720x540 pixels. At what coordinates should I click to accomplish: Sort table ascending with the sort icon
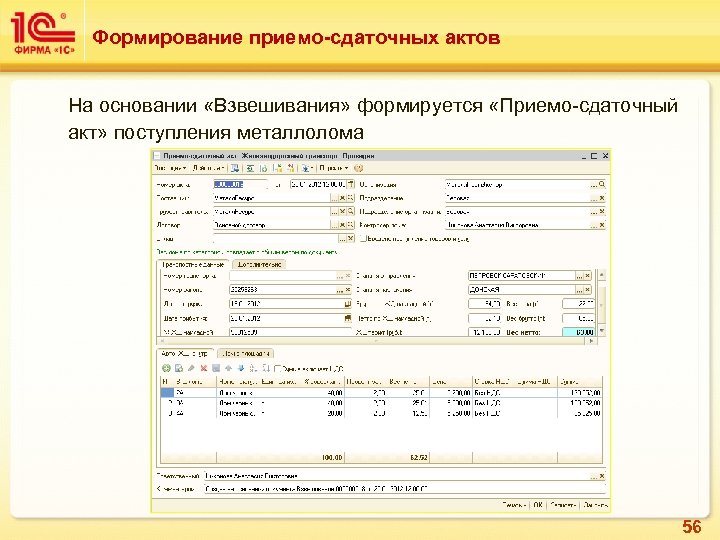(x=253, y=368)
